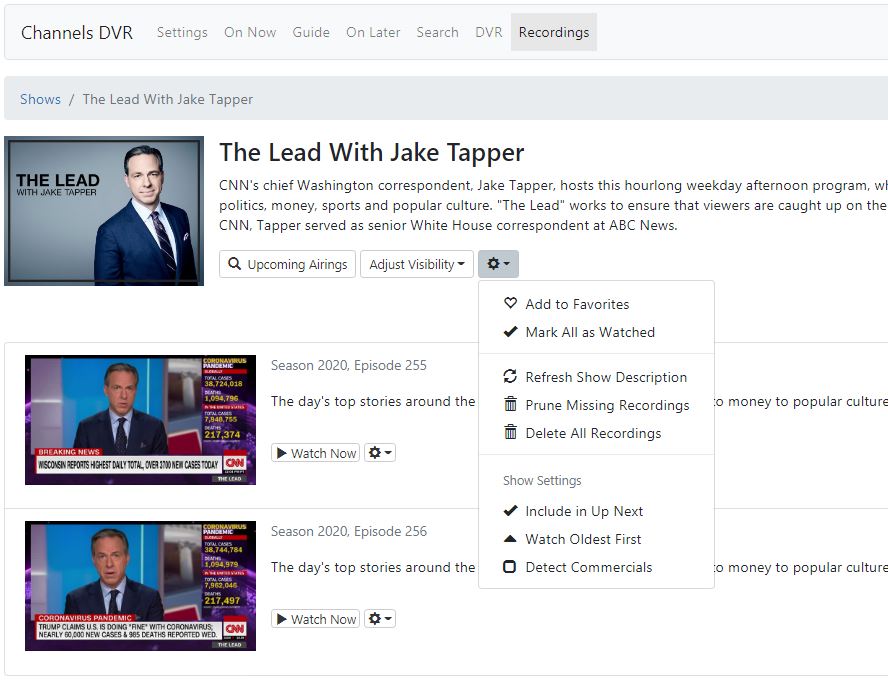888x693 pixels.
Task: Open the Adjust Visibility dropdown
Action: [x=417, y=265]
